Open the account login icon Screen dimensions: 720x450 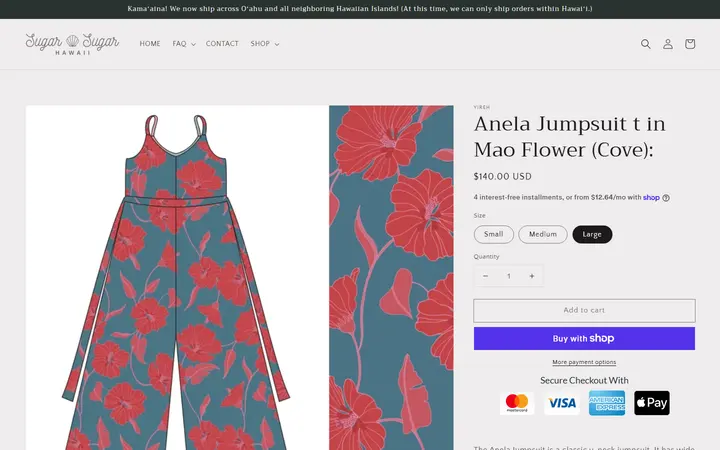pyautogui.click(x=668, y=44)
